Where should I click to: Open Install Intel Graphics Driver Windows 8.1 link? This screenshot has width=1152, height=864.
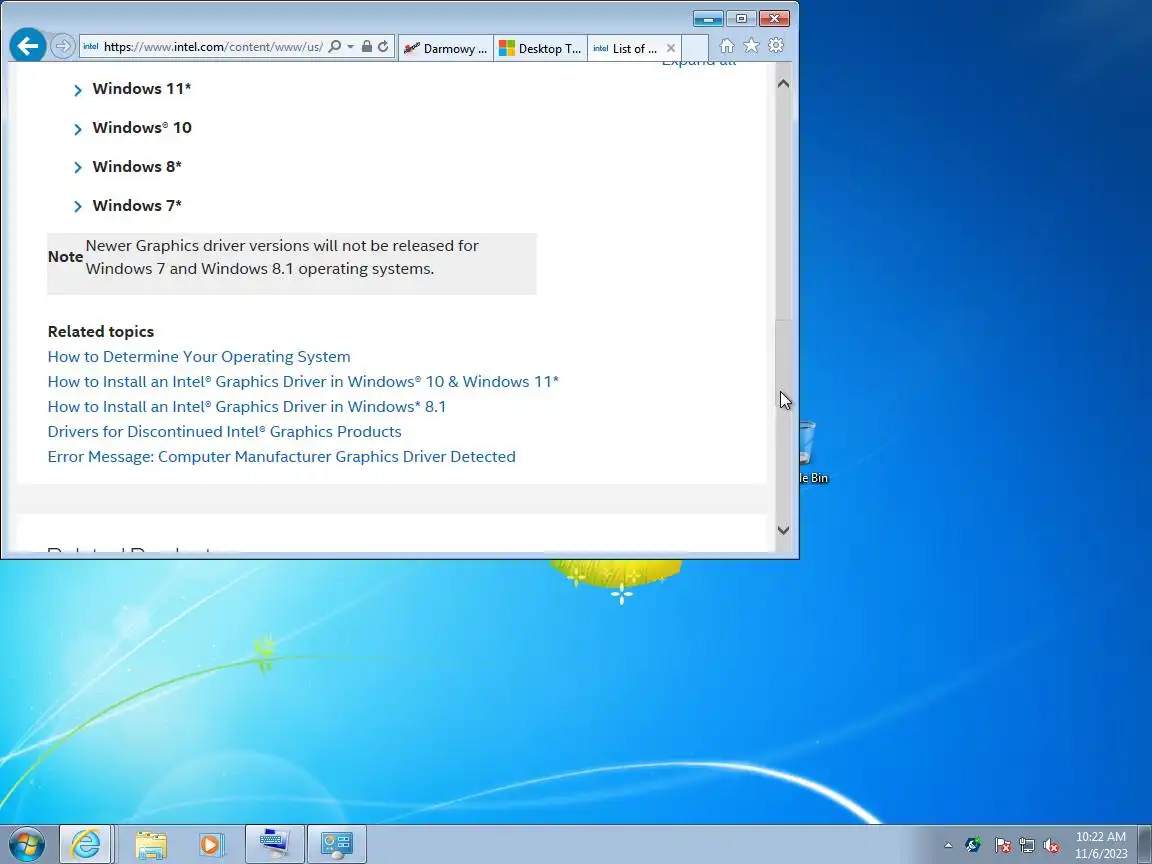pos(247,406)
